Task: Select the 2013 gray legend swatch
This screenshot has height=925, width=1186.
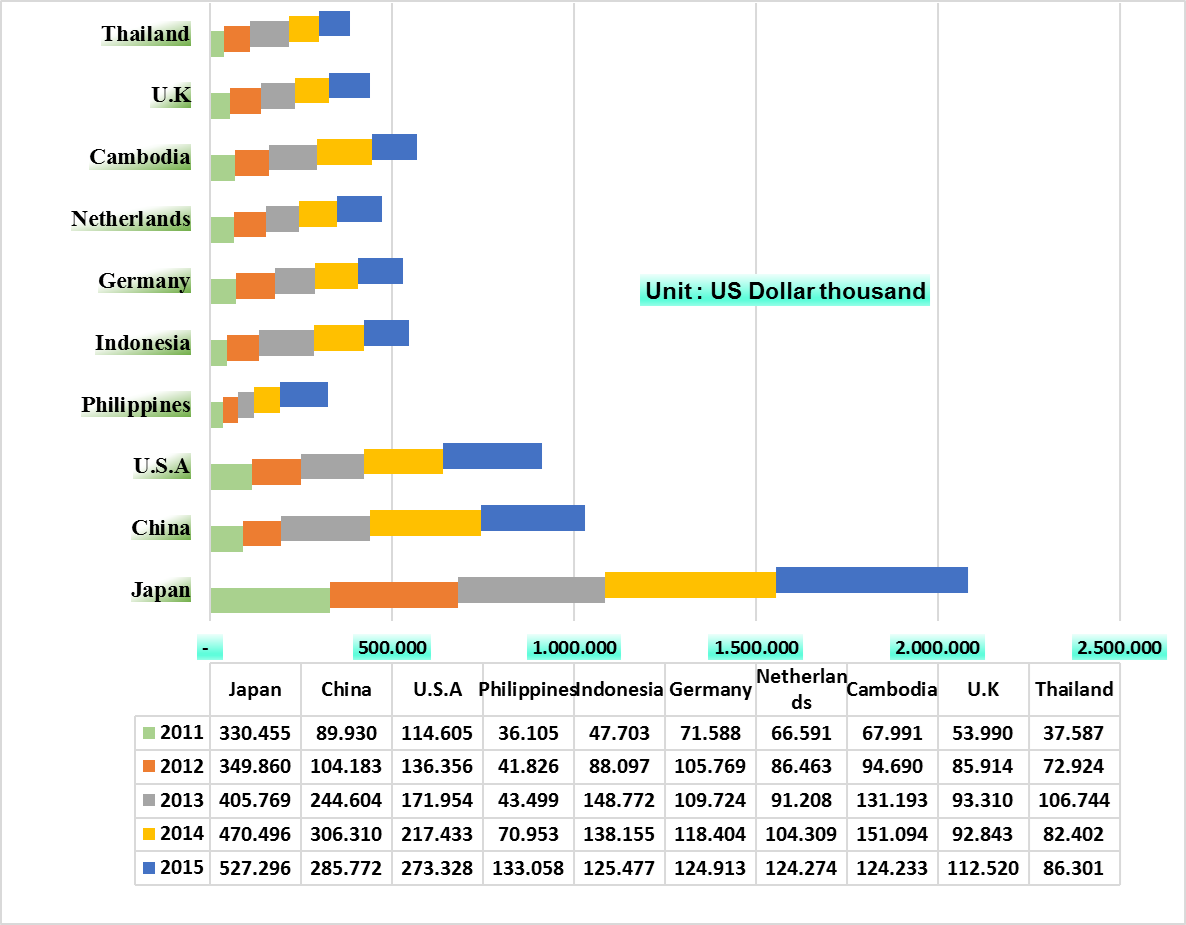Action: pyautogui.click(x=151, y=800)
